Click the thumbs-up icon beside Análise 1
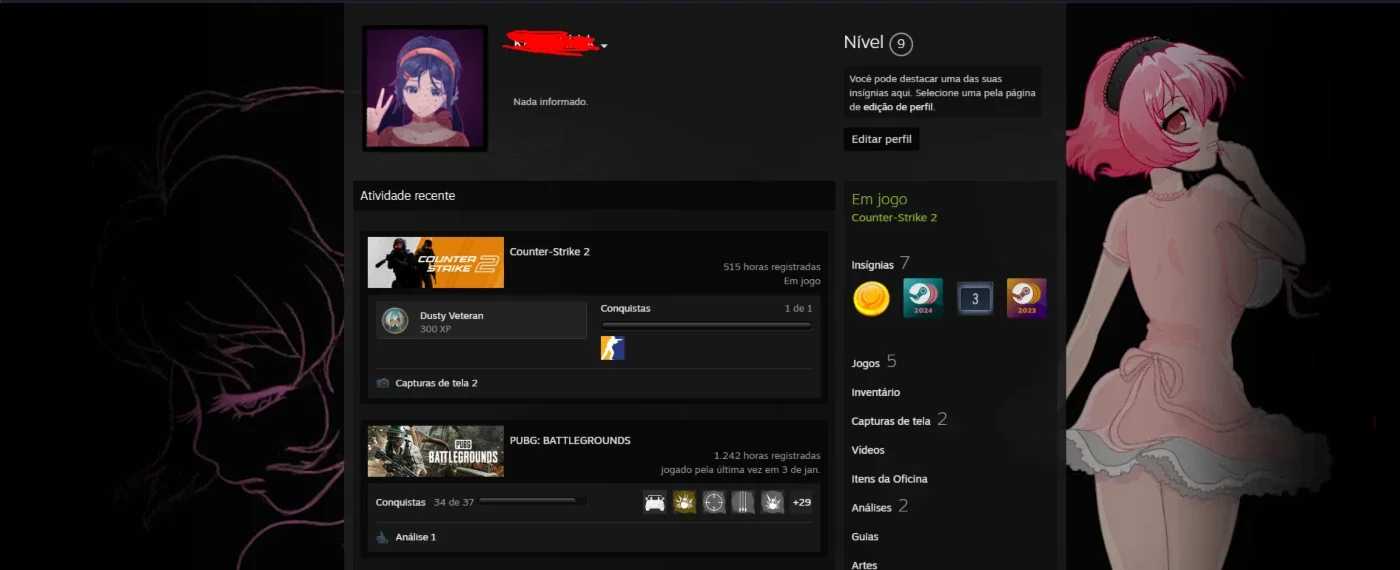Screen dimensions: 1400x570 (382, 537)
